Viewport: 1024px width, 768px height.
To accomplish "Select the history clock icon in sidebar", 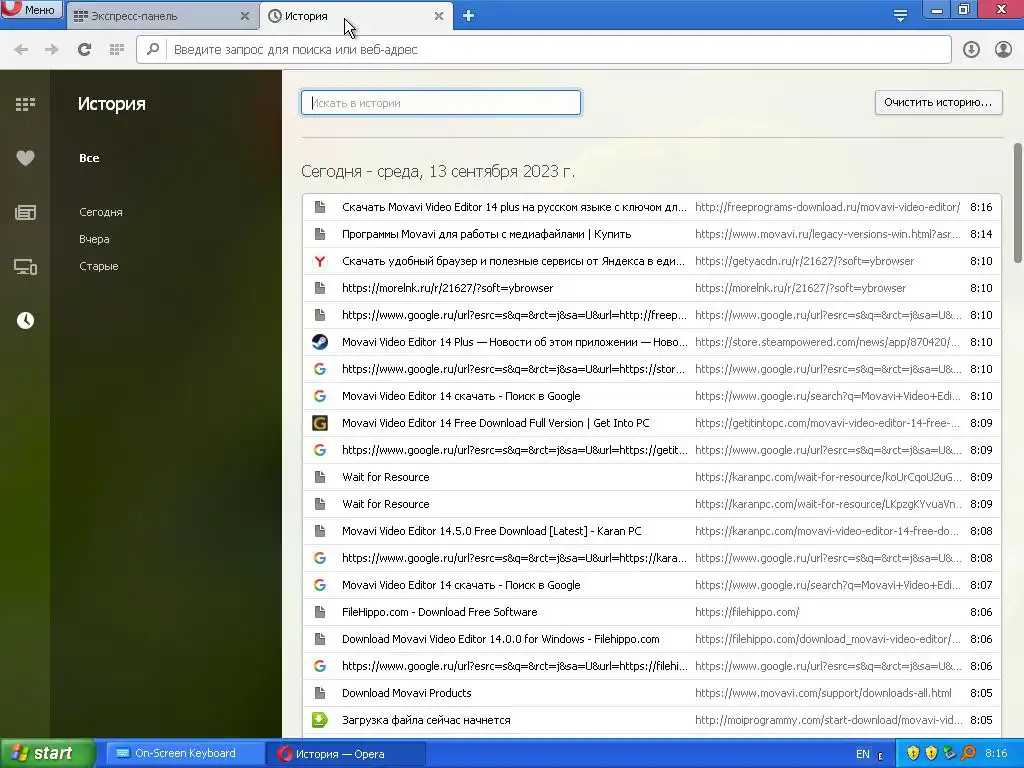I will point(25,321).
